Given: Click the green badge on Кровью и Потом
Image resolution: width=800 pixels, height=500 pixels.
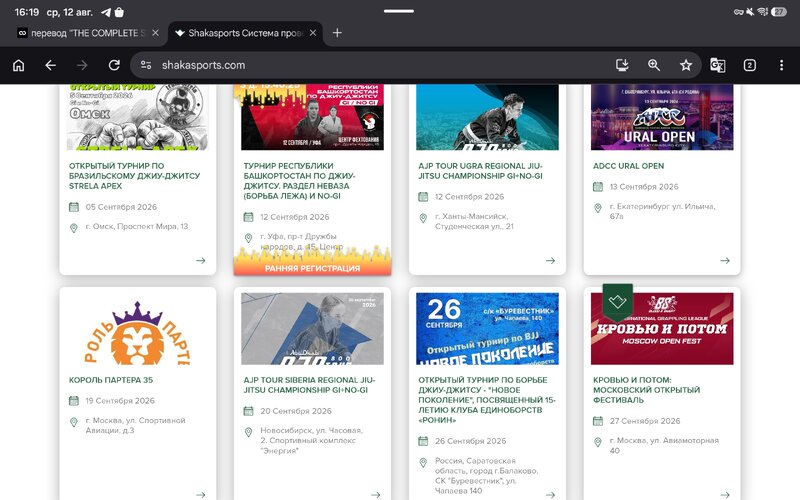Looking at the screenshot, I should click(x=617, y=302).
